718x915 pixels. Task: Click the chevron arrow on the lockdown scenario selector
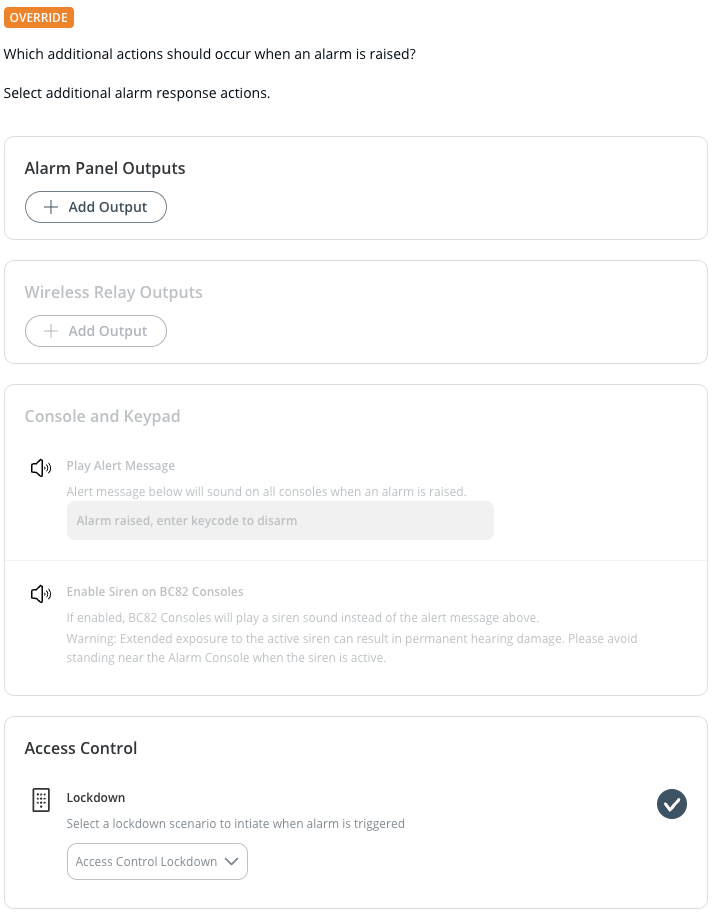click(231, 861)
